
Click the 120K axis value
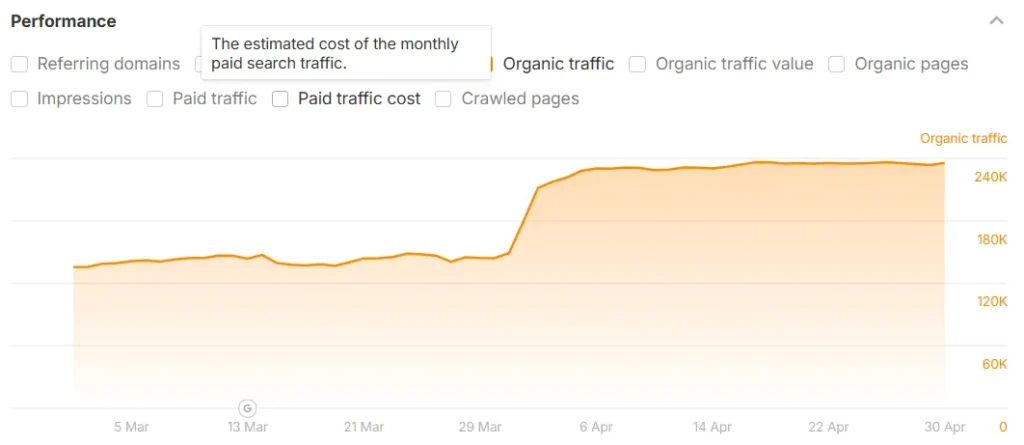pos(991,301)
